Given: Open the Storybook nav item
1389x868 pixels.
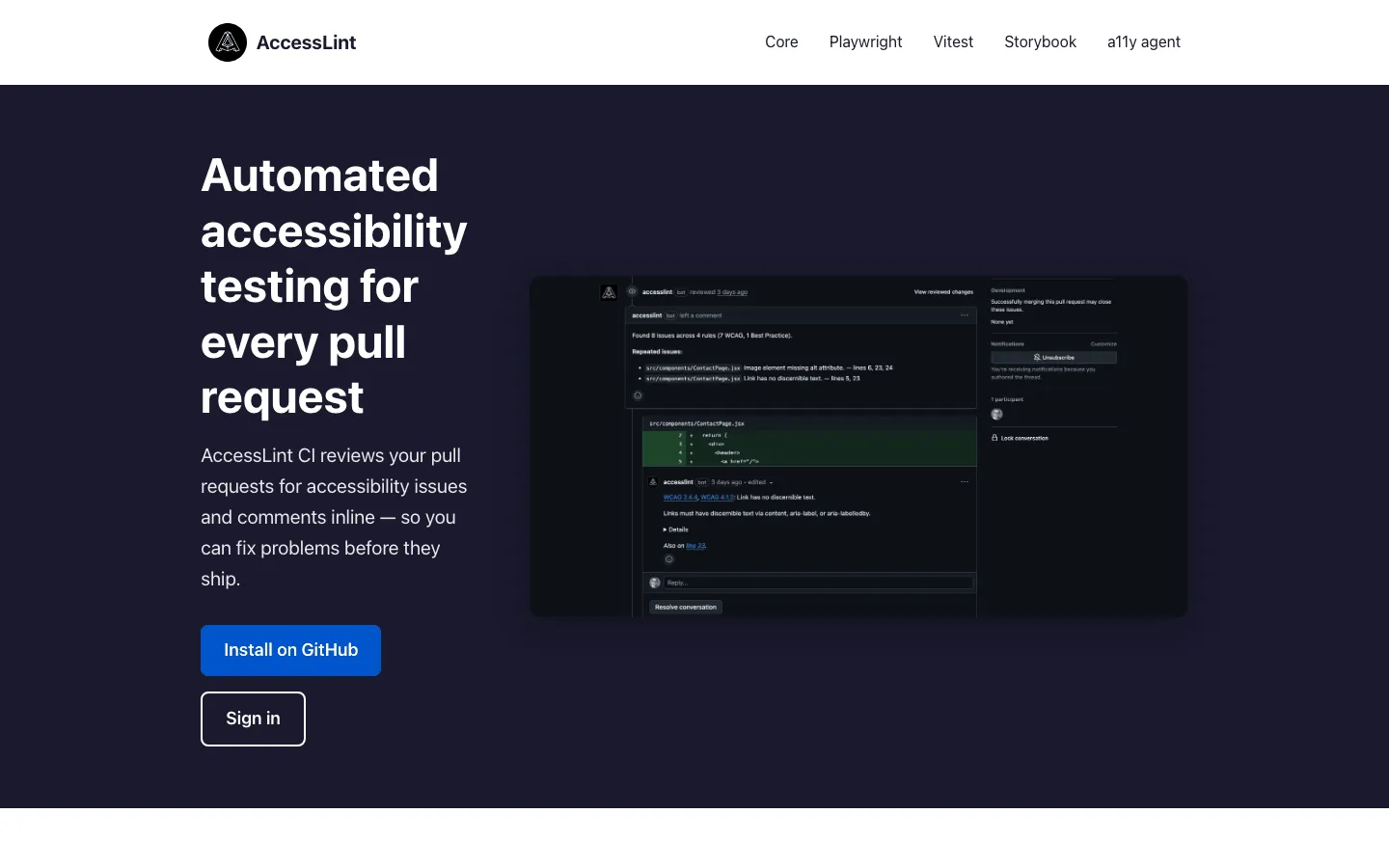Looking at the screenshot, I should click(x=1040, y=42).
